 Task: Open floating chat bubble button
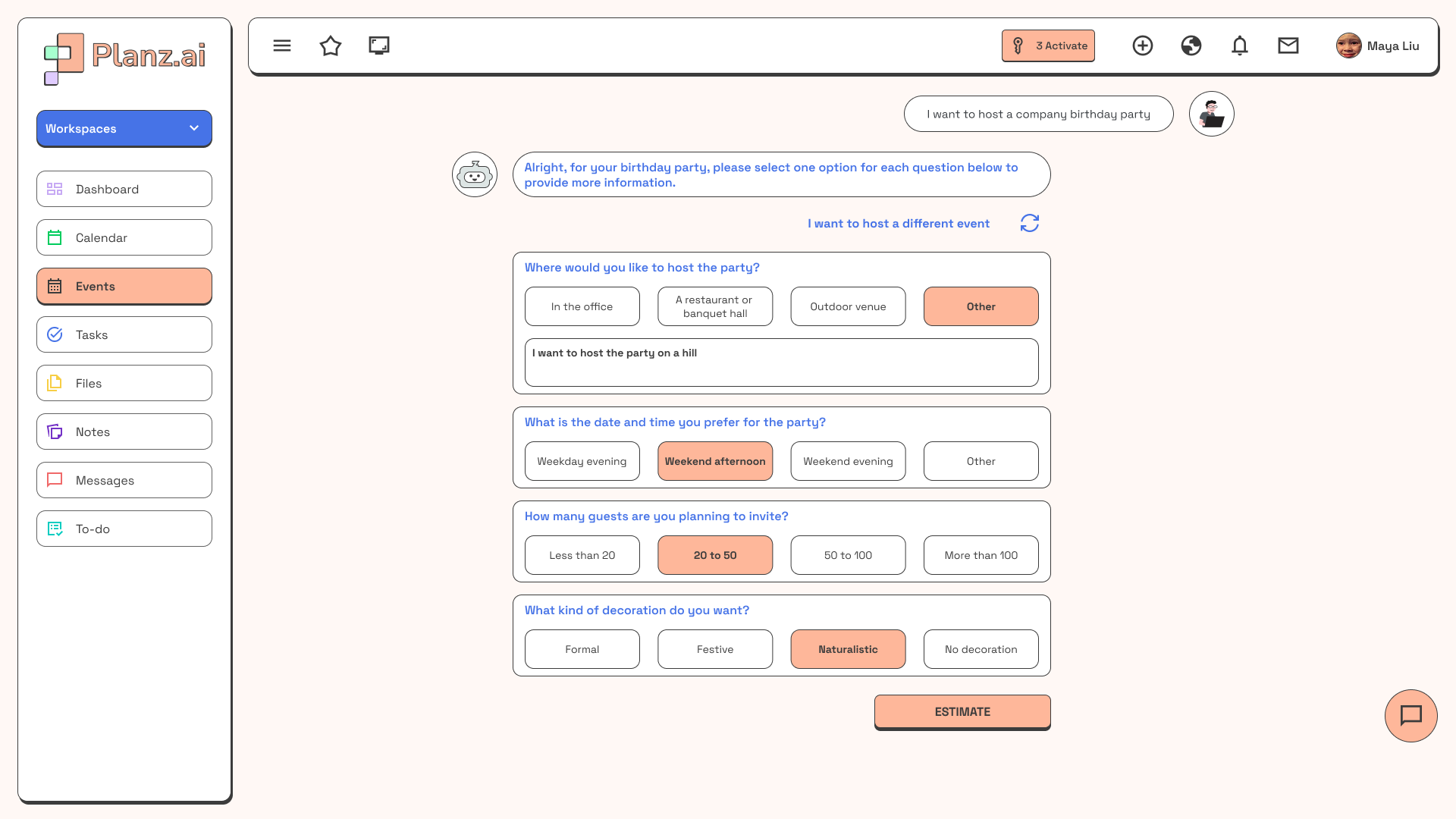[1410, 715]
